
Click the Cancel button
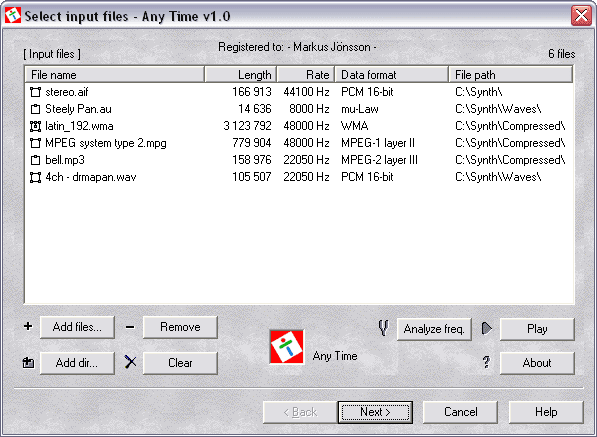[461, 412]
